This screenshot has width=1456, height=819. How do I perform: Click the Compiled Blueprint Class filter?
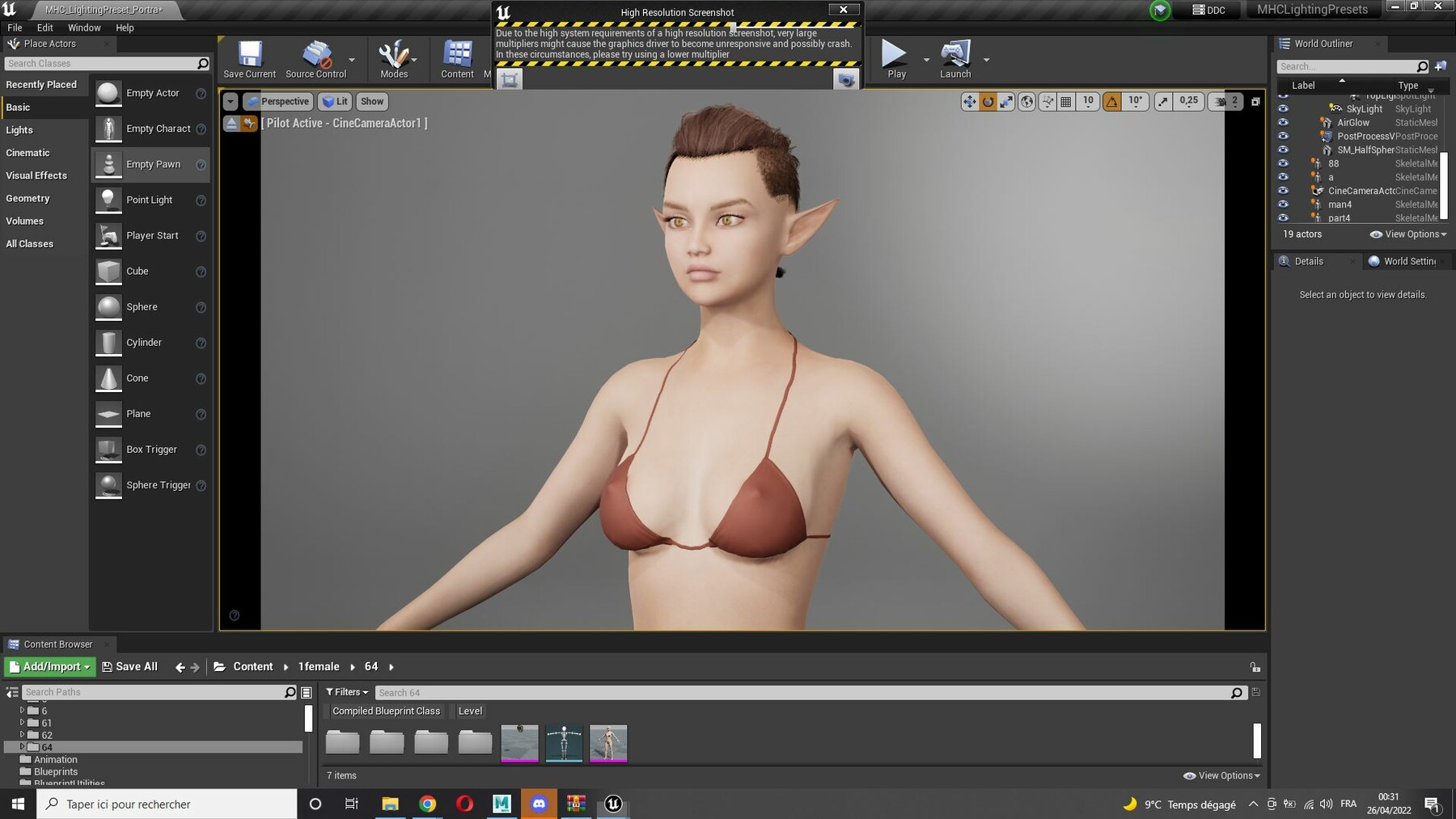click(x=386, y=711)
